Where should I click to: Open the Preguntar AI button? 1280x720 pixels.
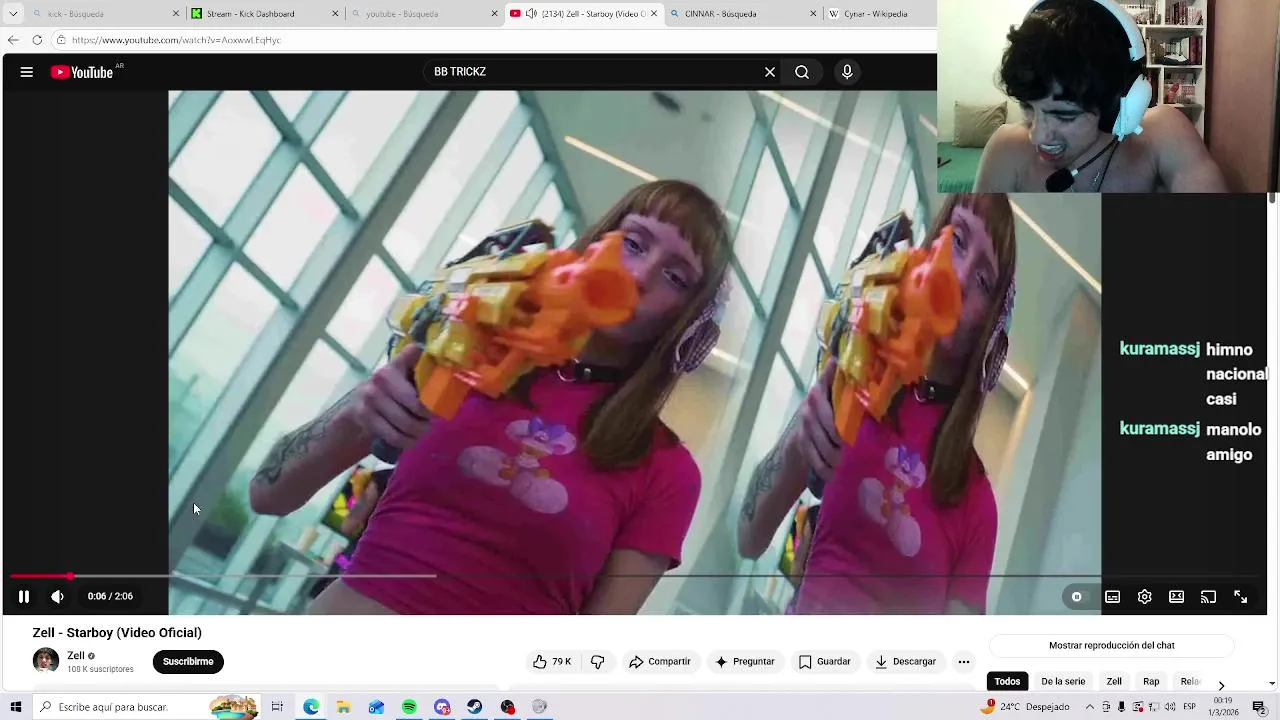click(745, 661)
